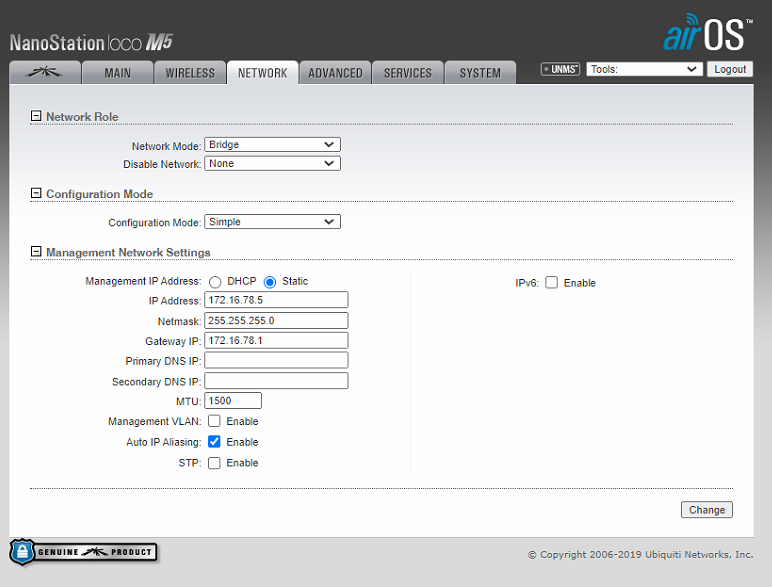Viewport: 772px width, 587px height.
Task: Click the Logout button
Action: (x=730, y=69)
